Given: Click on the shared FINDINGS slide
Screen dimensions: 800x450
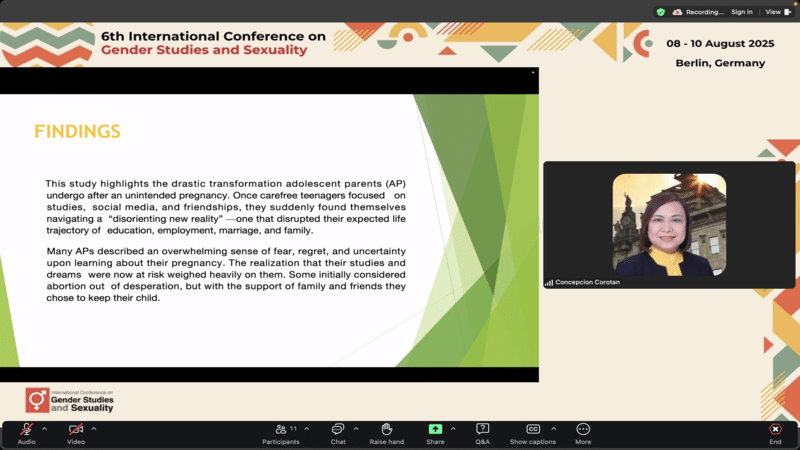Looking at the screenshot, I should pos(269,231).
